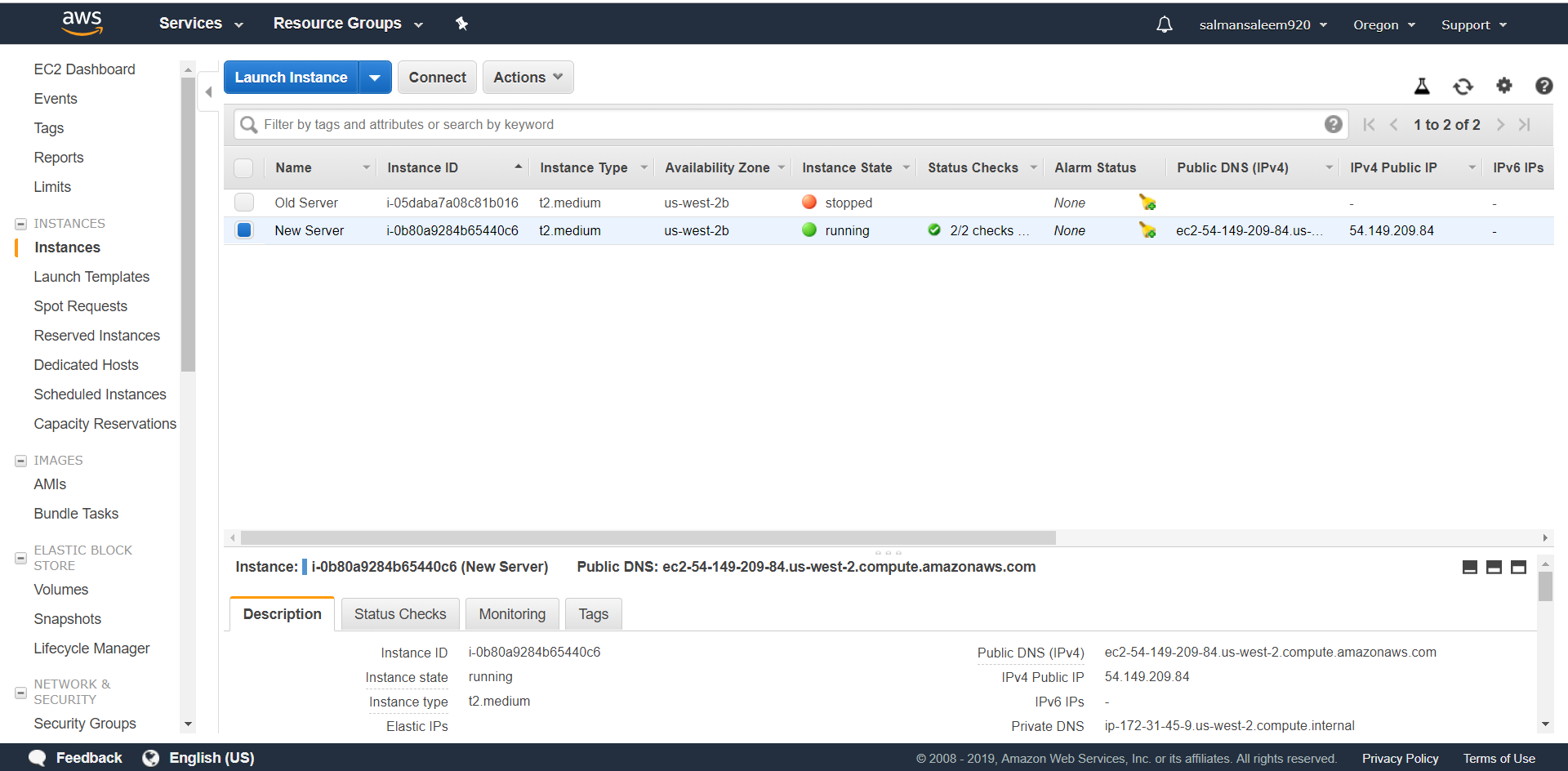Expand the Launch Instance dropdown arrow
The image size is (1568, 771).
coord(375,78)
